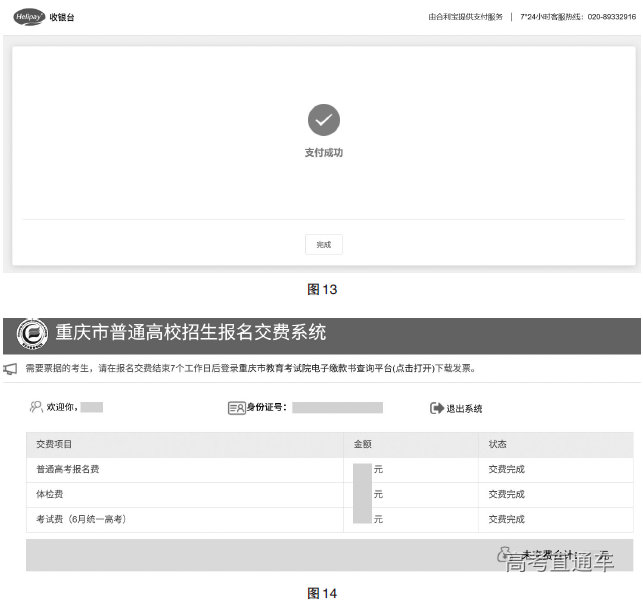Click the 由合利宝提供支付服务 text
The width and height of the screenshot is (643, 602).
pos(465,17)
